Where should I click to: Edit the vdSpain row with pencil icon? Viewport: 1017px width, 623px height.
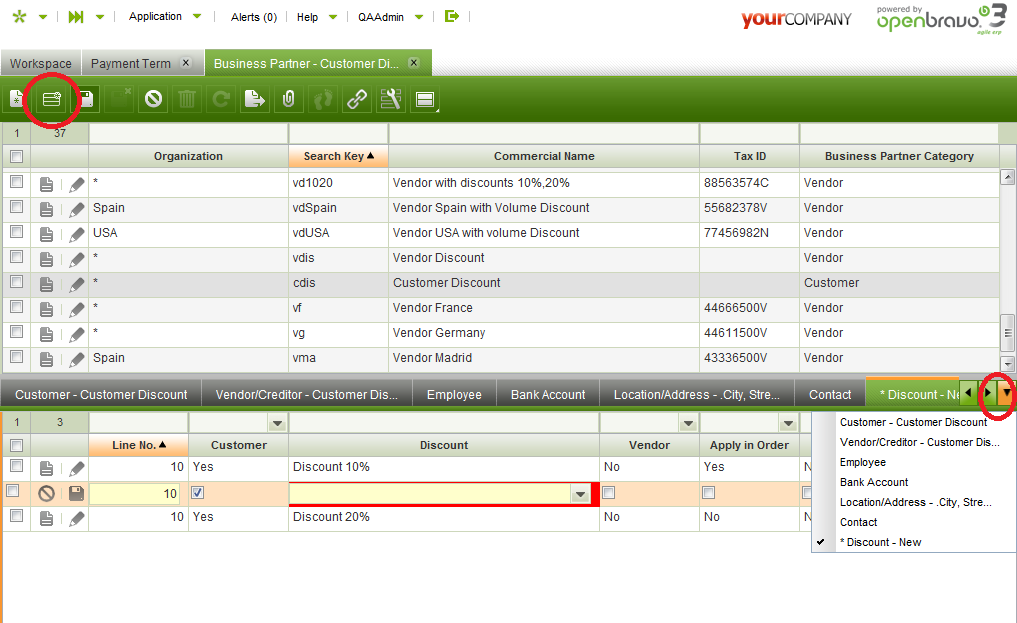(77, 209)
